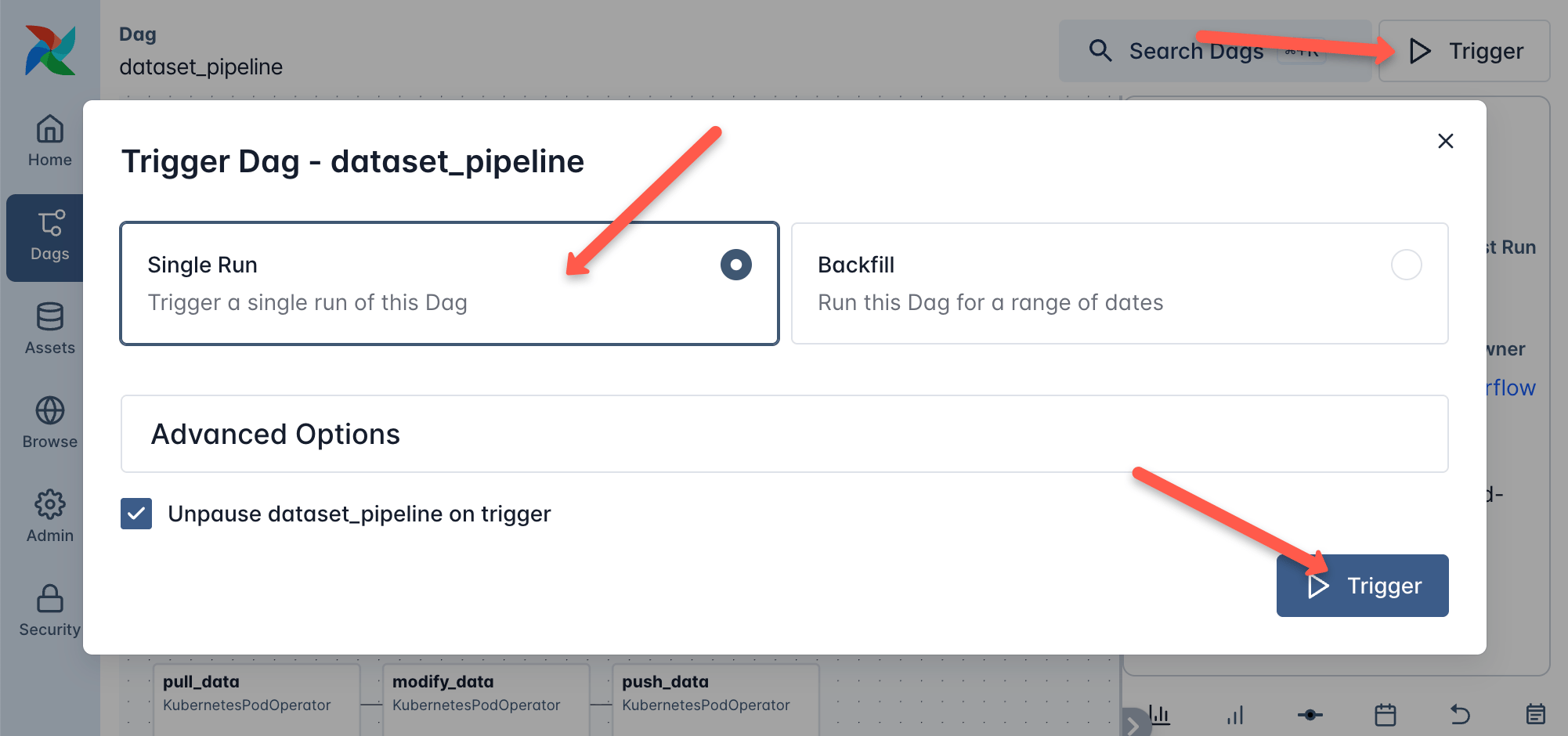Go to the Dags section
The height and width of the screenshot is (736, 1568).
pyautogui.click(x=50, y=236)
